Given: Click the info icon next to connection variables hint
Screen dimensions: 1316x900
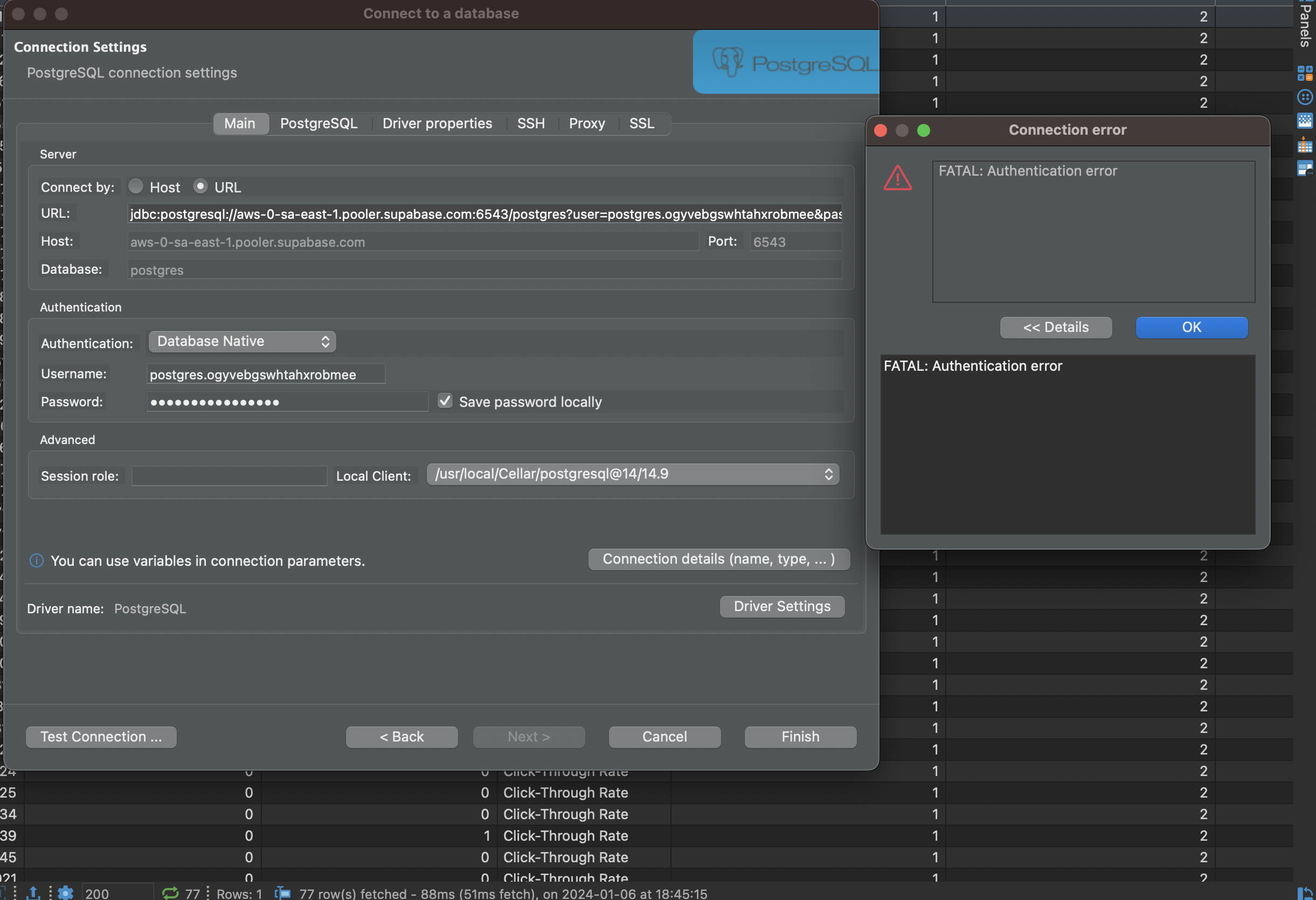Looking at the screenshot, I should (36, 560).
